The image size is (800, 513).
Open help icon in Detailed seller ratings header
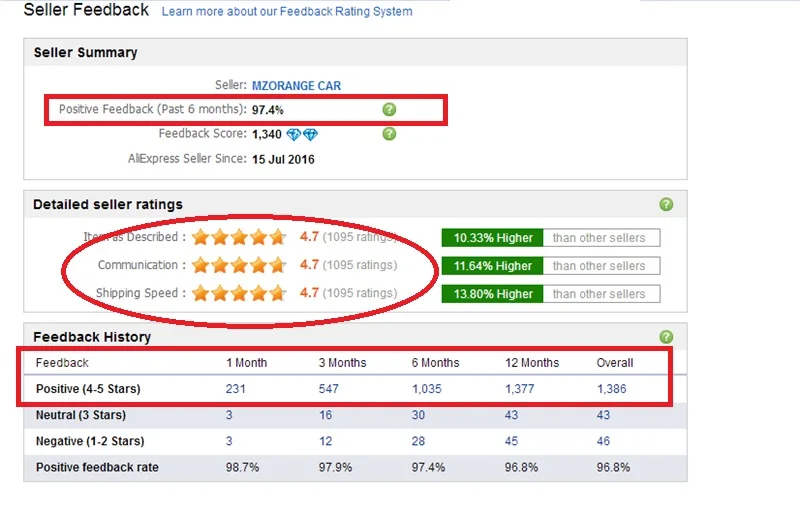[666, 204]
